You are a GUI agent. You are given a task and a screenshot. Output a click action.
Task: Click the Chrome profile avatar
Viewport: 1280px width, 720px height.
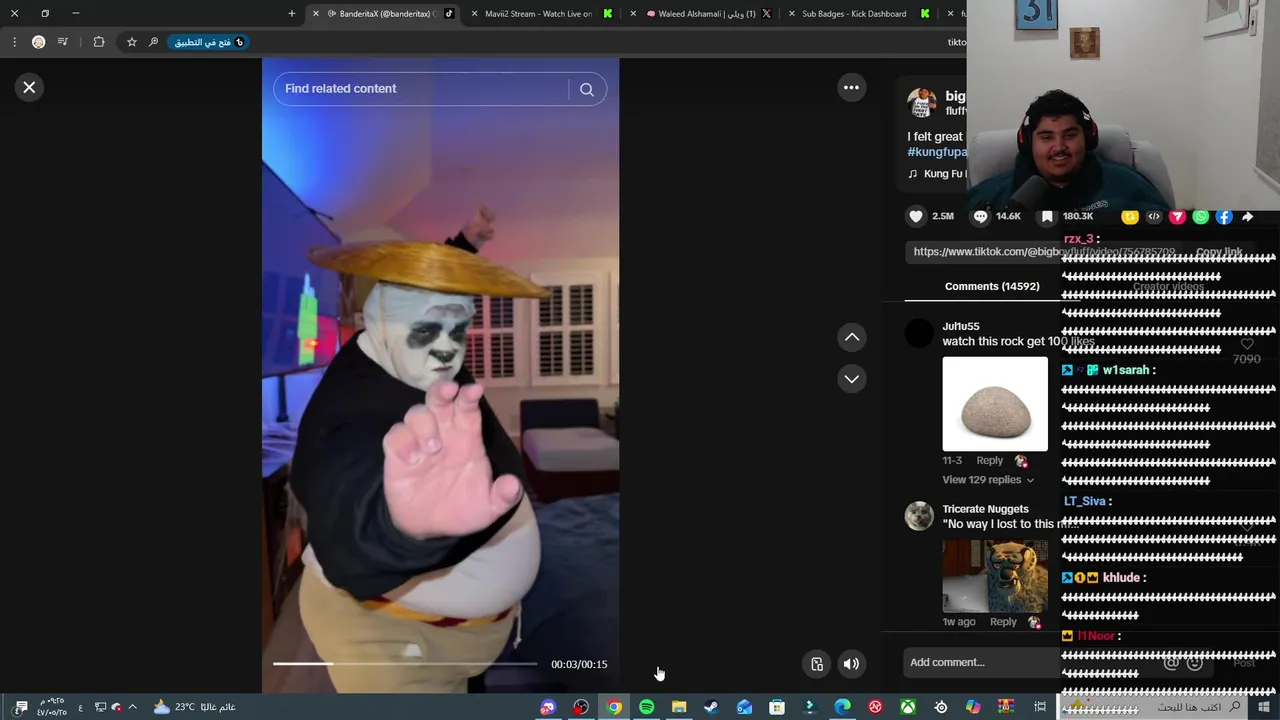38,42
